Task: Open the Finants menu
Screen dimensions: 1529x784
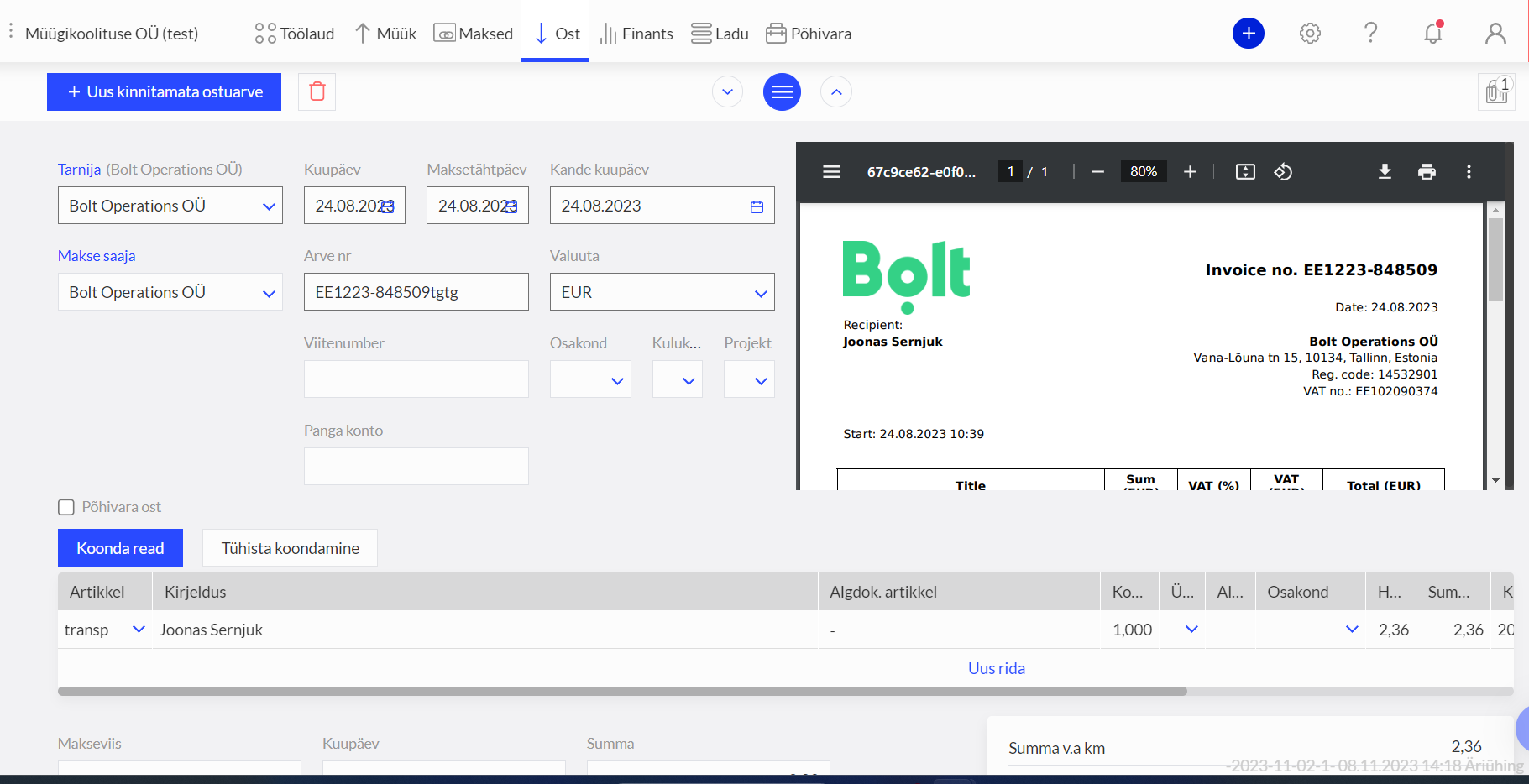Action: pos(637,34)
